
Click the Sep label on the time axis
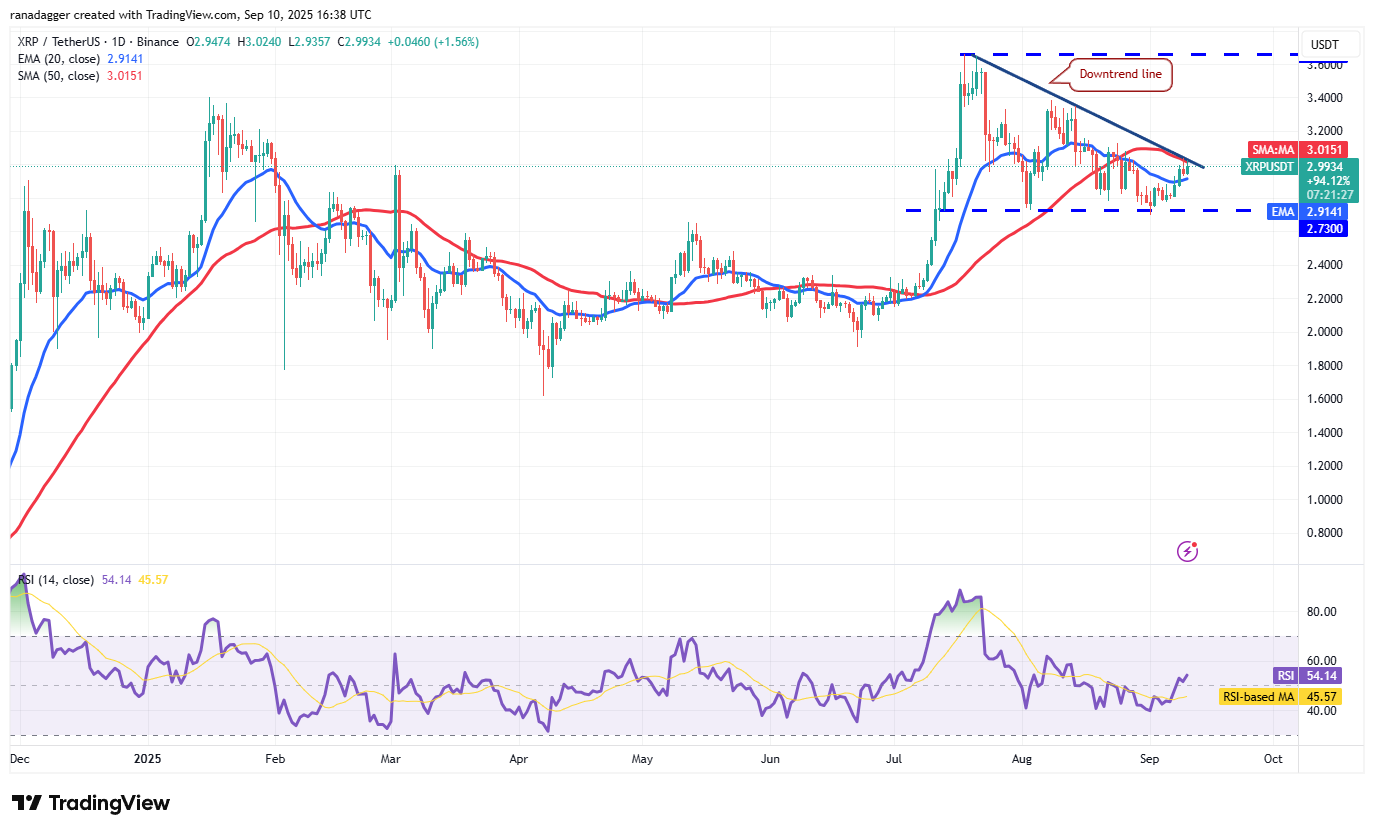pyautogui.click(x=1149, y=759)
